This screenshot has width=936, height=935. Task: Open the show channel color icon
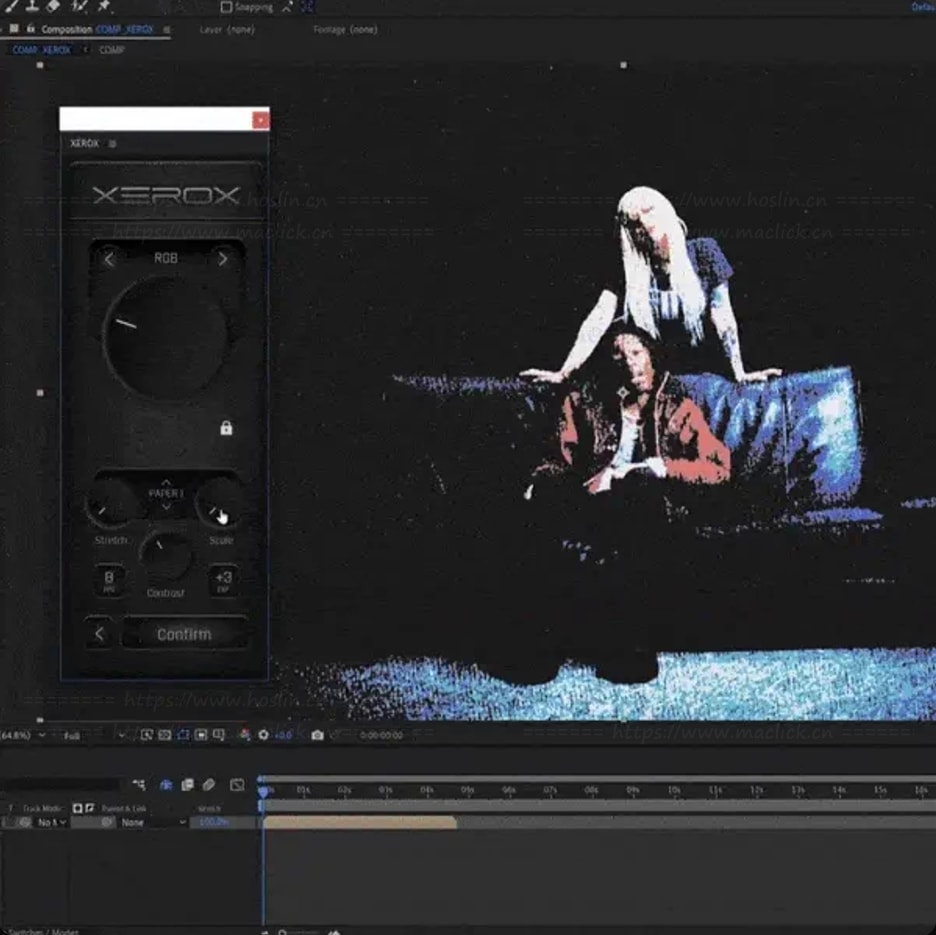(x=245, y=735)
